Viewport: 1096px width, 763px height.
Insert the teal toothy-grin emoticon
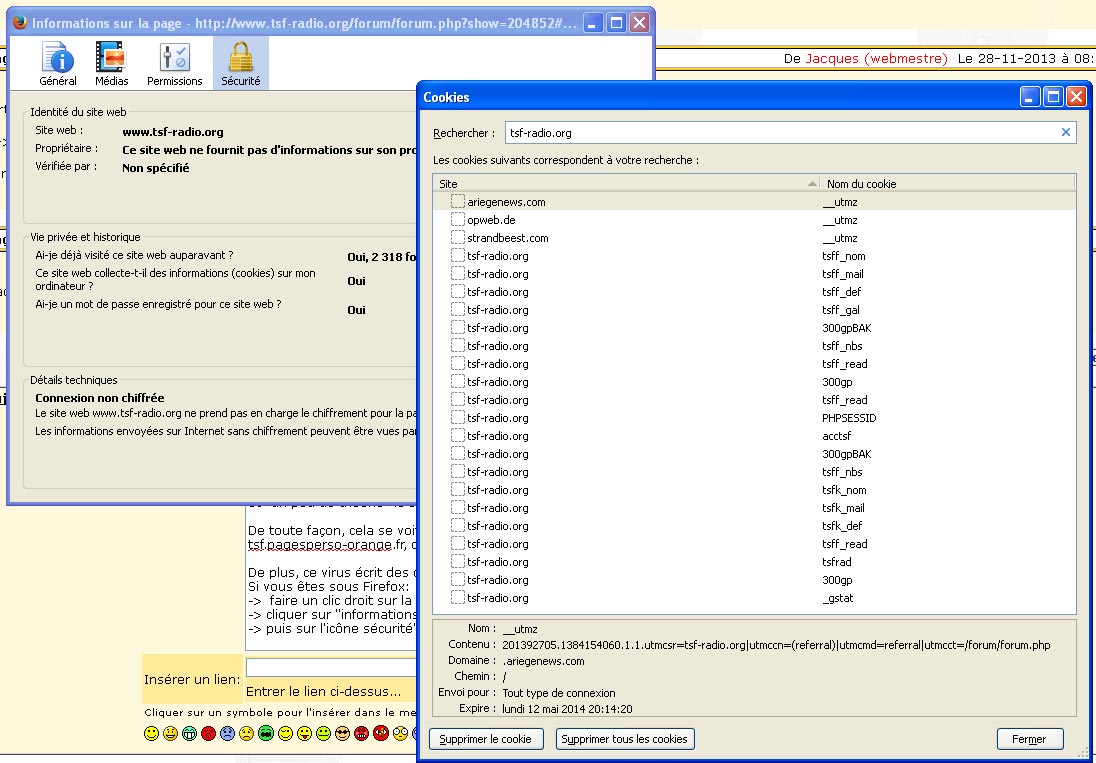point(189,734)
